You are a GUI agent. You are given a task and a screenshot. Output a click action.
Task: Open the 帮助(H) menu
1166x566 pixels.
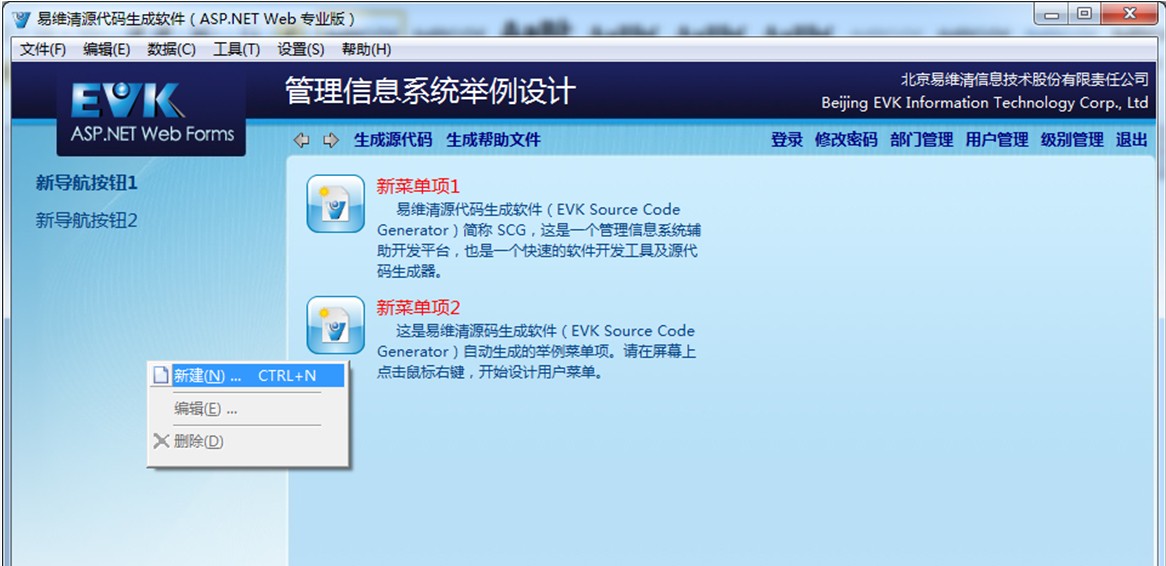tap(366, 49)
